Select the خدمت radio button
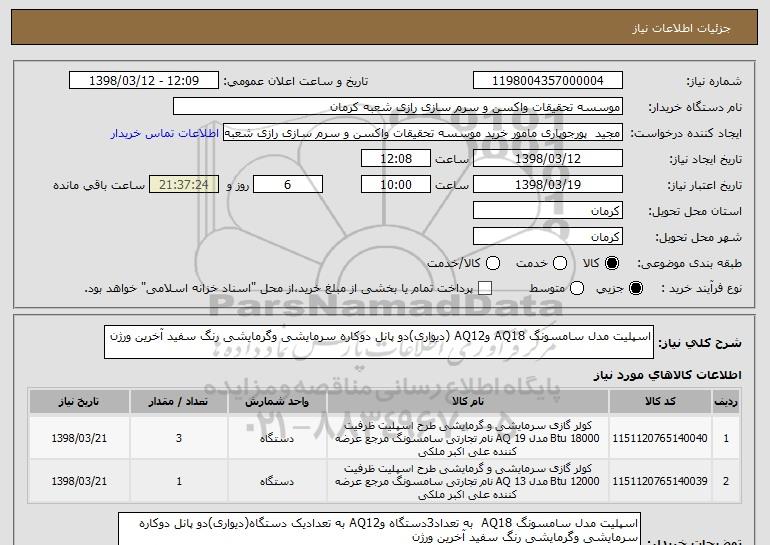 click(560, 264)
